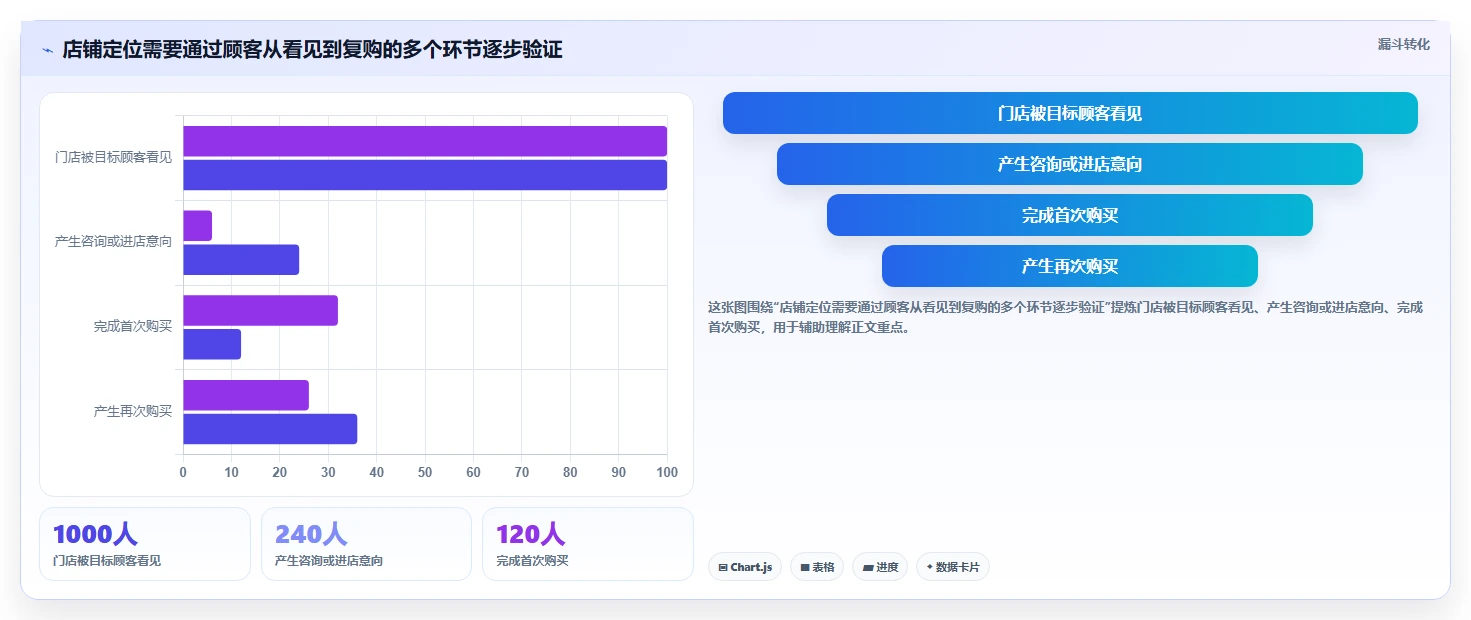
Task: Click the 完成首次购买 caption under 120人
Action: pos(532,561)
